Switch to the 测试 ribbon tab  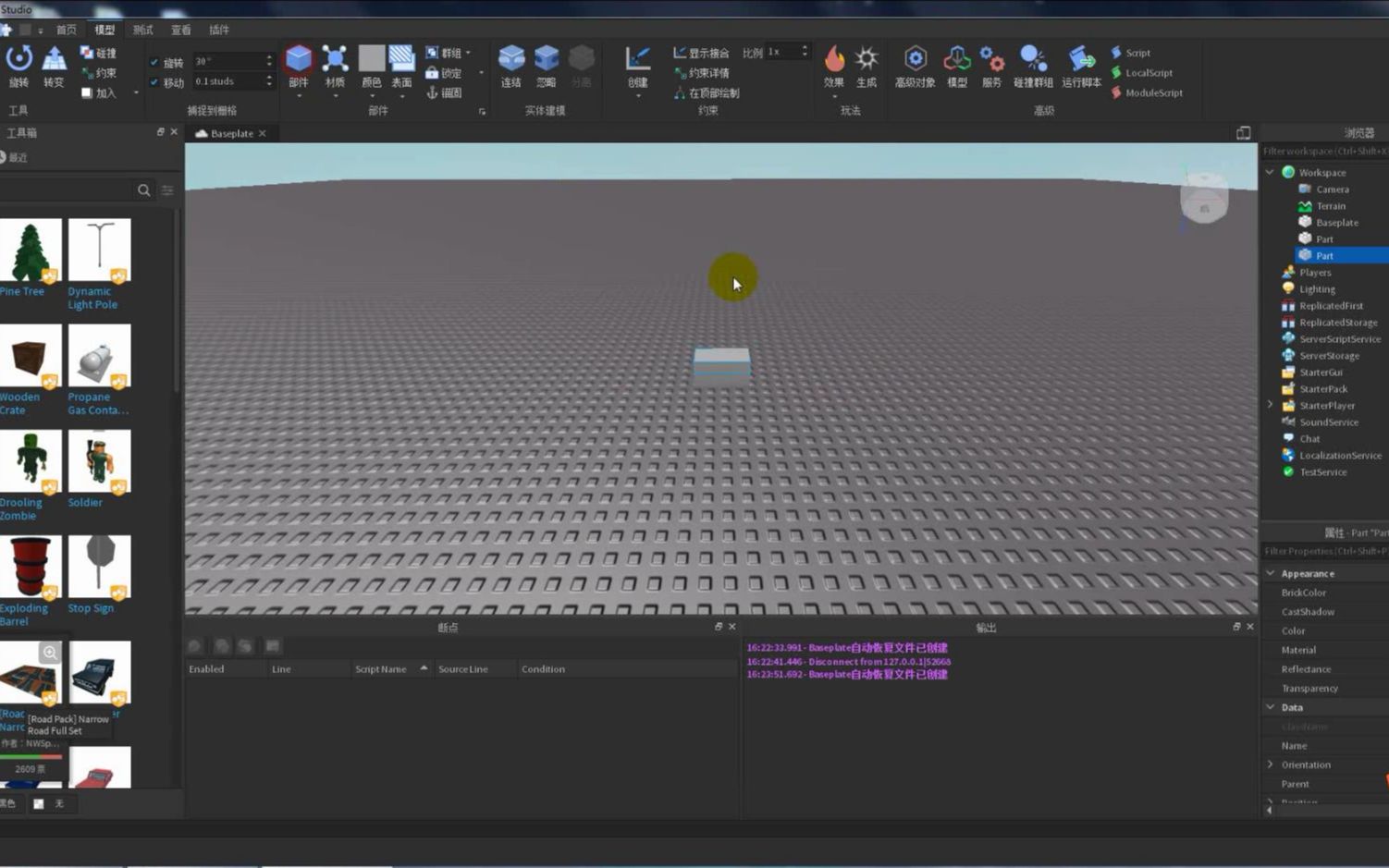[141, 30]
